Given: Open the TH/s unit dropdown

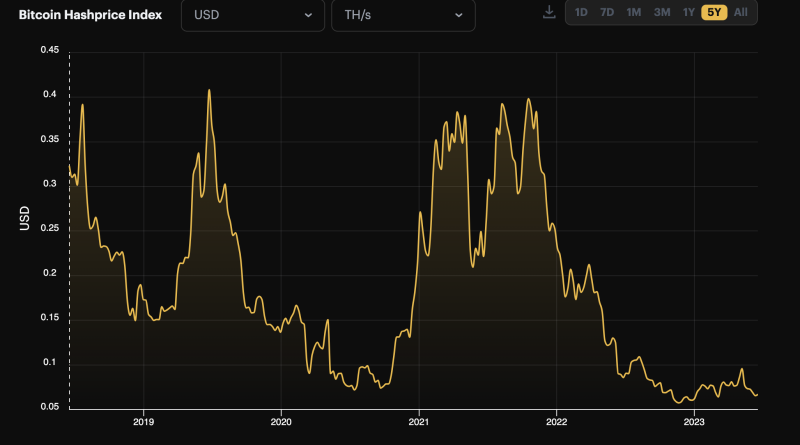Looking at the screenshot, I should click(403, 15).
